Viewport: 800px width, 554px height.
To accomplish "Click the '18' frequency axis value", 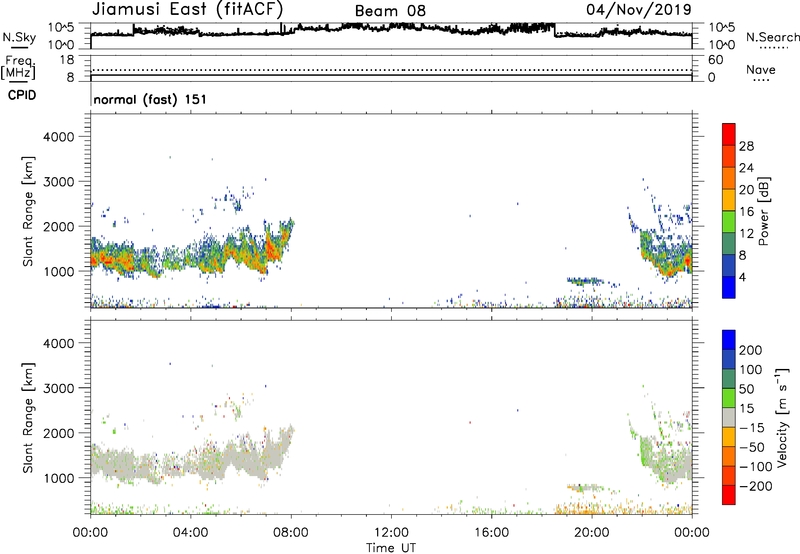I will 67,60.
